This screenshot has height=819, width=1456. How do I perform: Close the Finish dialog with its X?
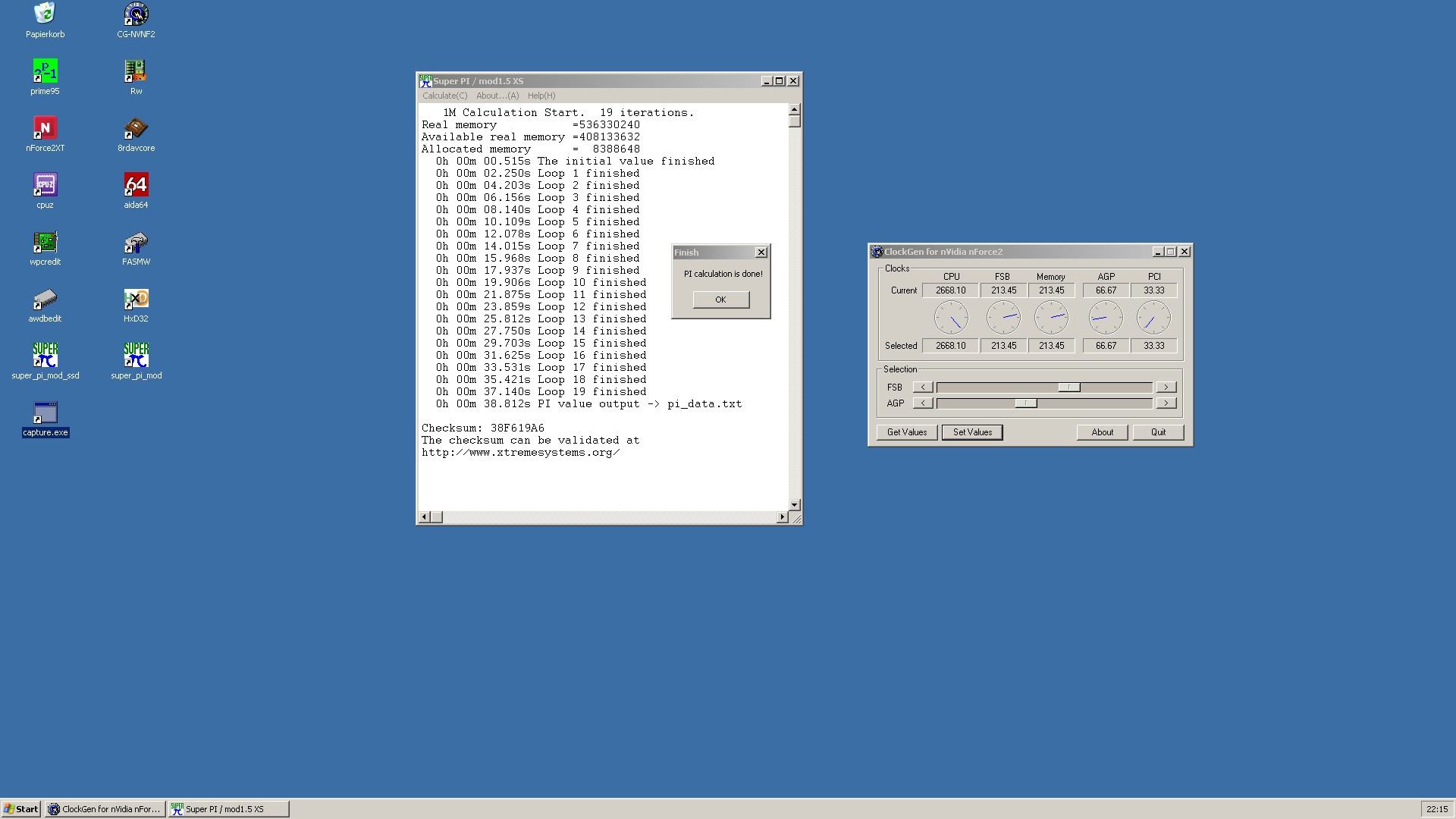pos(761,253)
